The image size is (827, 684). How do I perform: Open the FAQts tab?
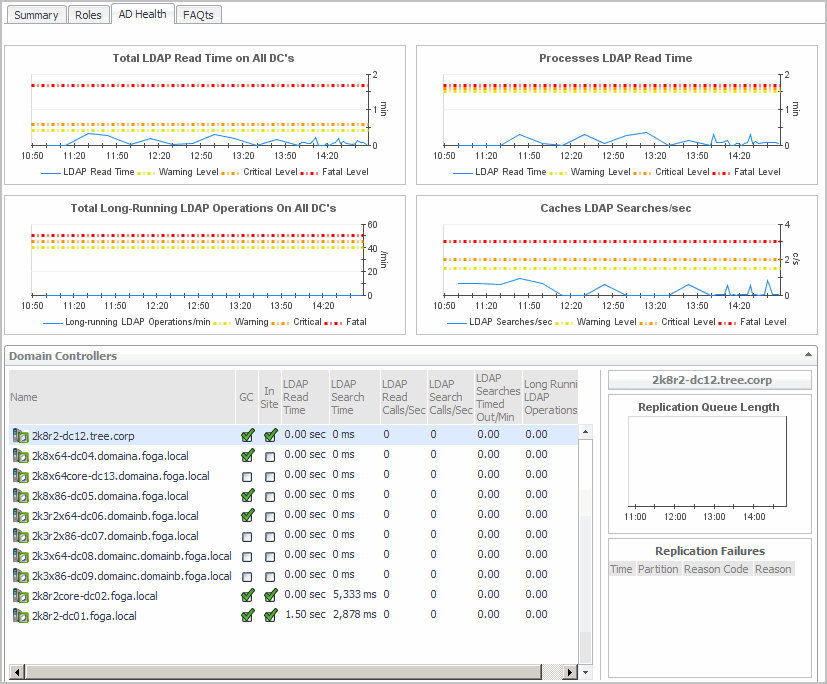click(x=198, y=15)
